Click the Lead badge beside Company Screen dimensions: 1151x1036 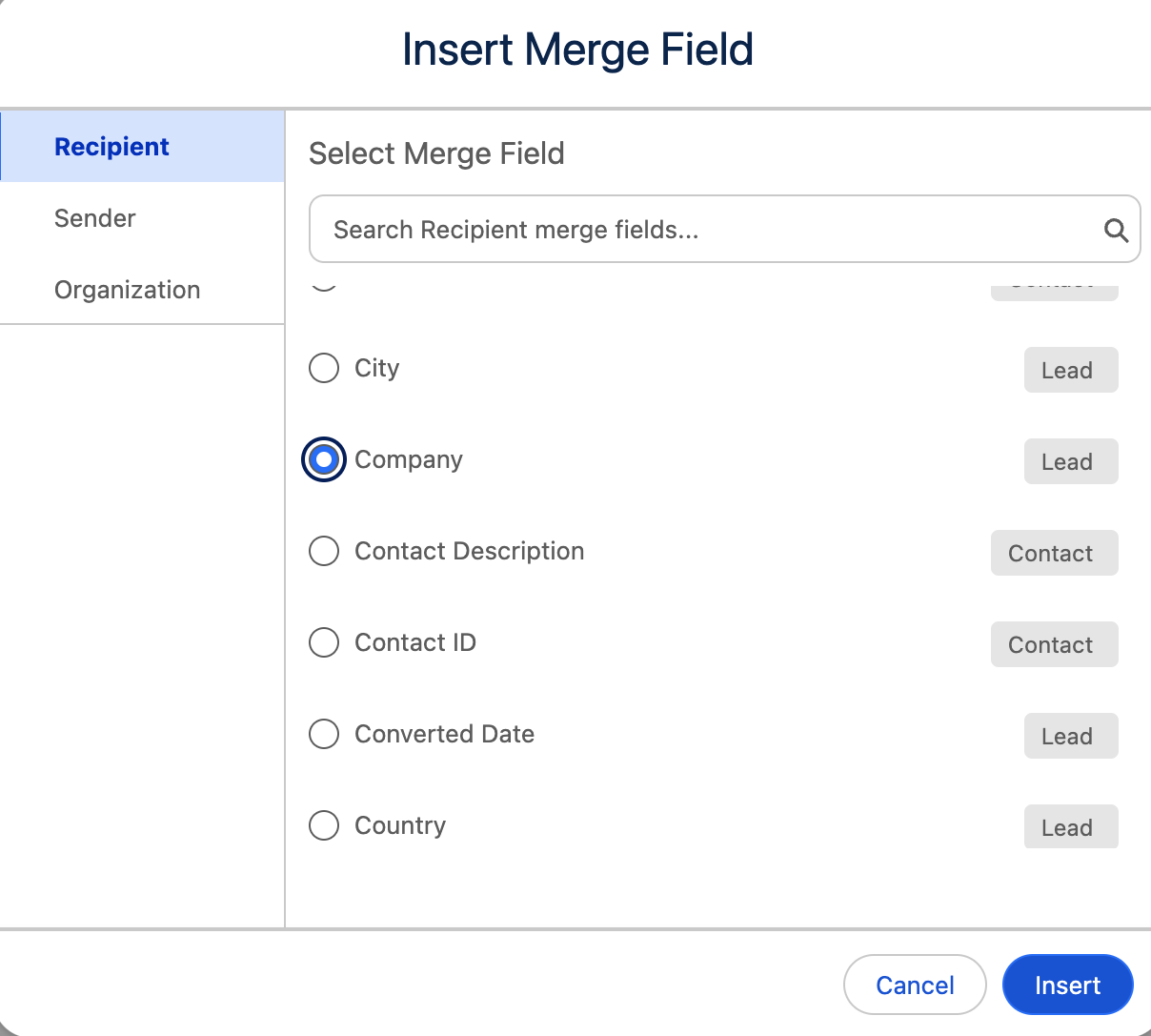1070,461
